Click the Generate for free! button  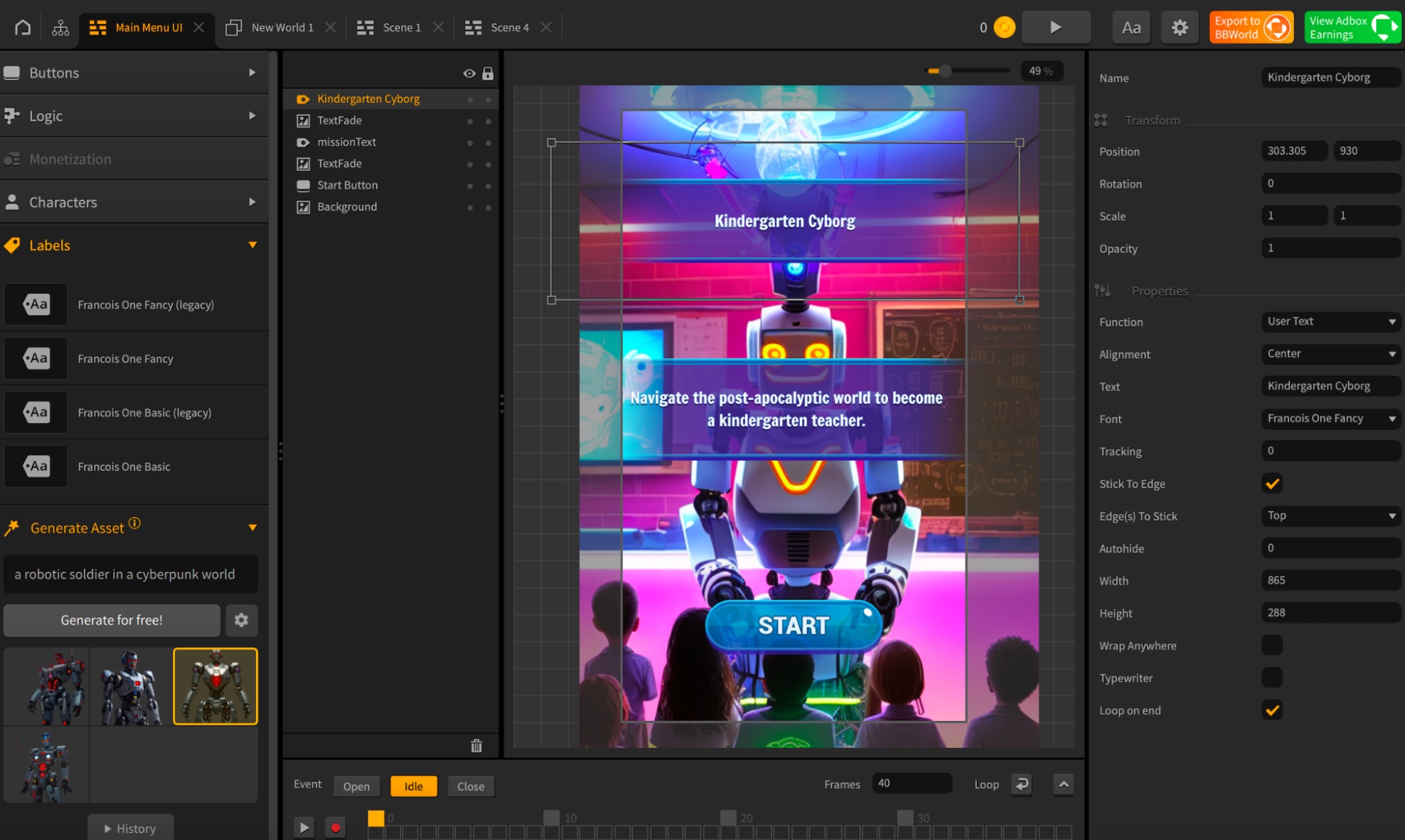[x=112, y=620]
